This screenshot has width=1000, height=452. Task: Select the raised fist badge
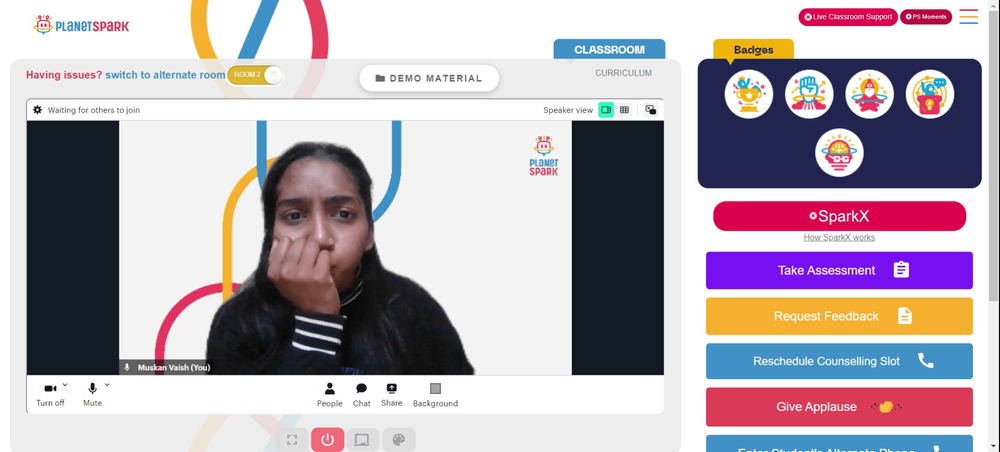(809, 94)
